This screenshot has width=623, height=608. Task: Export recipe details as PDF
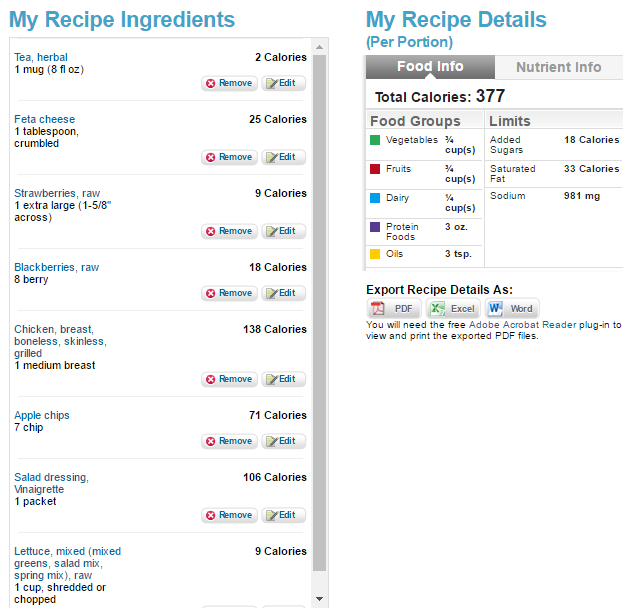(x=393, y=309)
